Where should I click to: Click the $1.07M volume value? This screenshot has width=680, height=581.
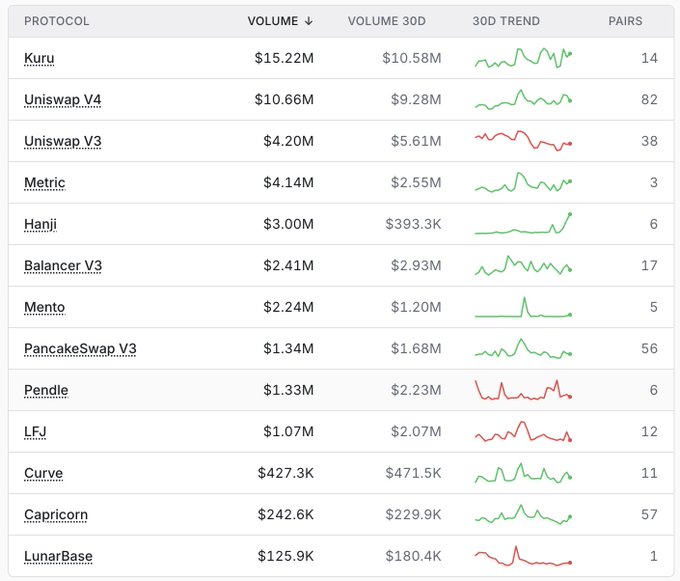coord(288,431)
